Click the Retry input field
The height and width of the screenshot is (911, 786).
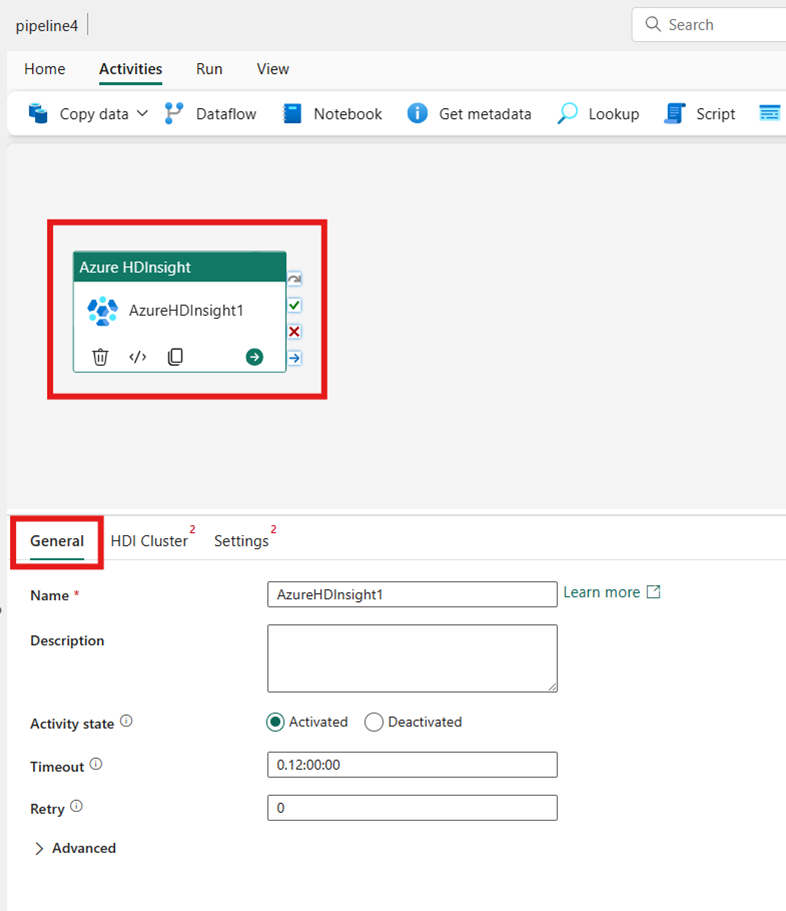click(x=412, y=808)
